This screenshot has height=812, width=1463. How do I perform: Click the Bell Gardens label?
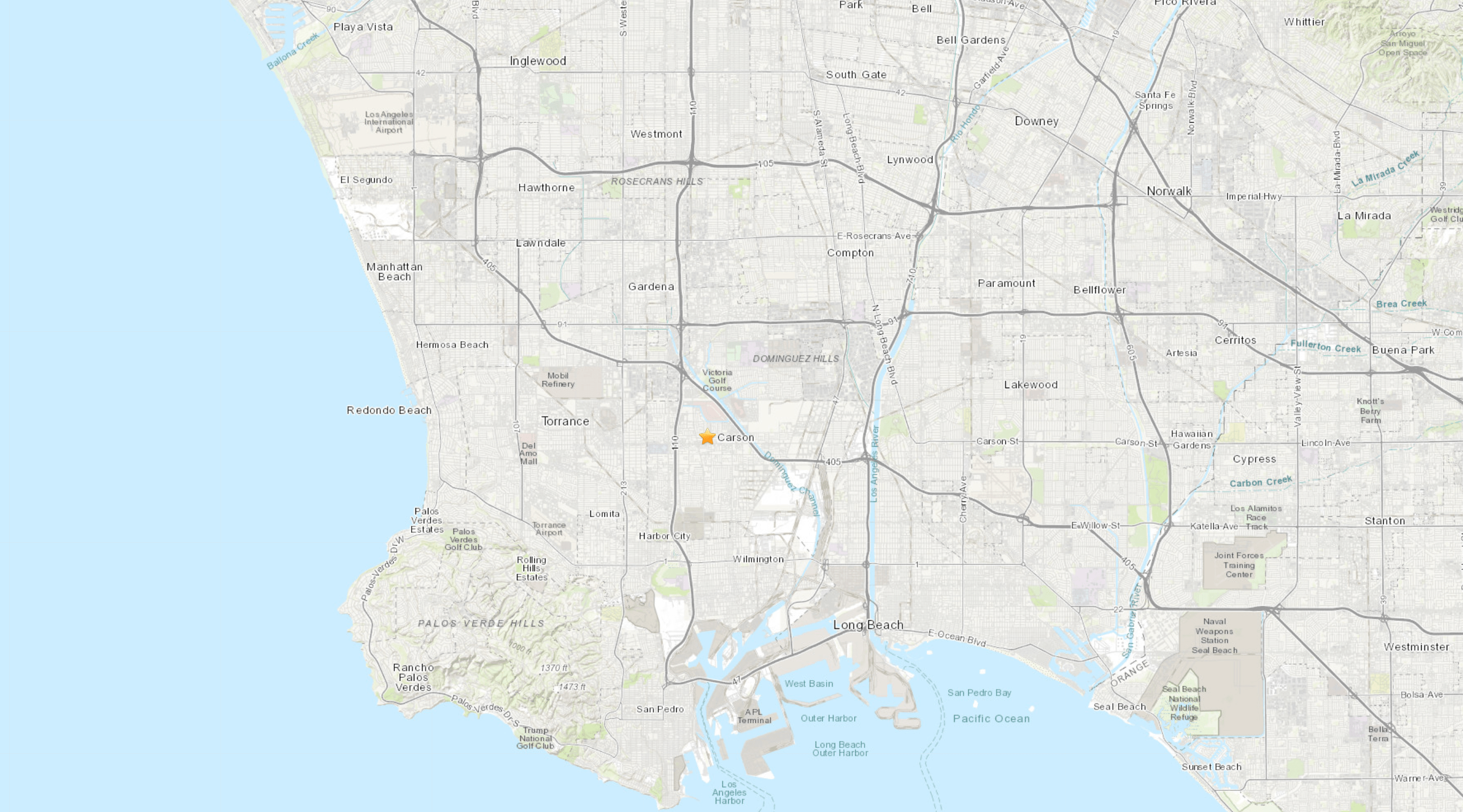click(x=971, y=40)
